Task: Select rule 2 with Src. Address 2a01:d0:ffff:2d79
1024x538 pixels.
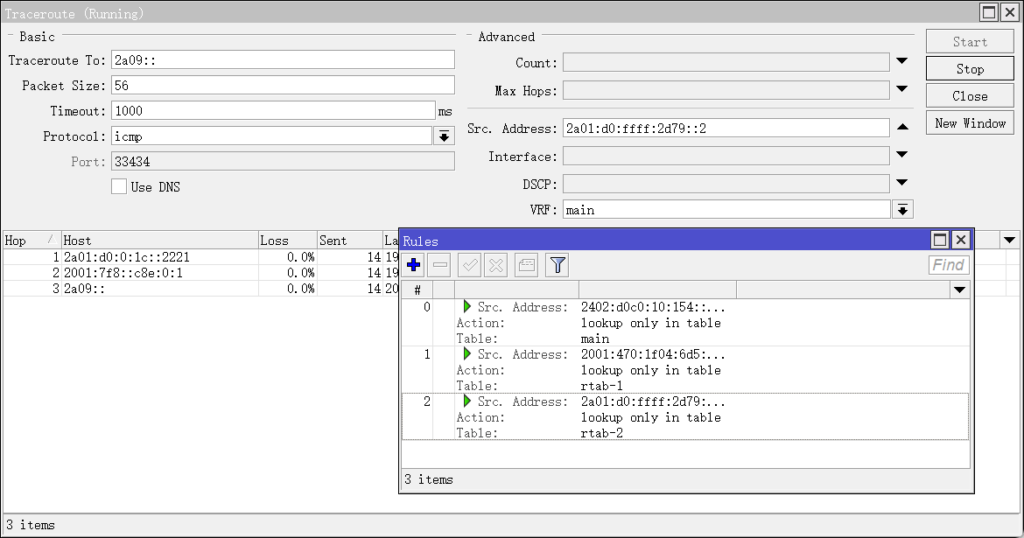Action: [686, 417]
